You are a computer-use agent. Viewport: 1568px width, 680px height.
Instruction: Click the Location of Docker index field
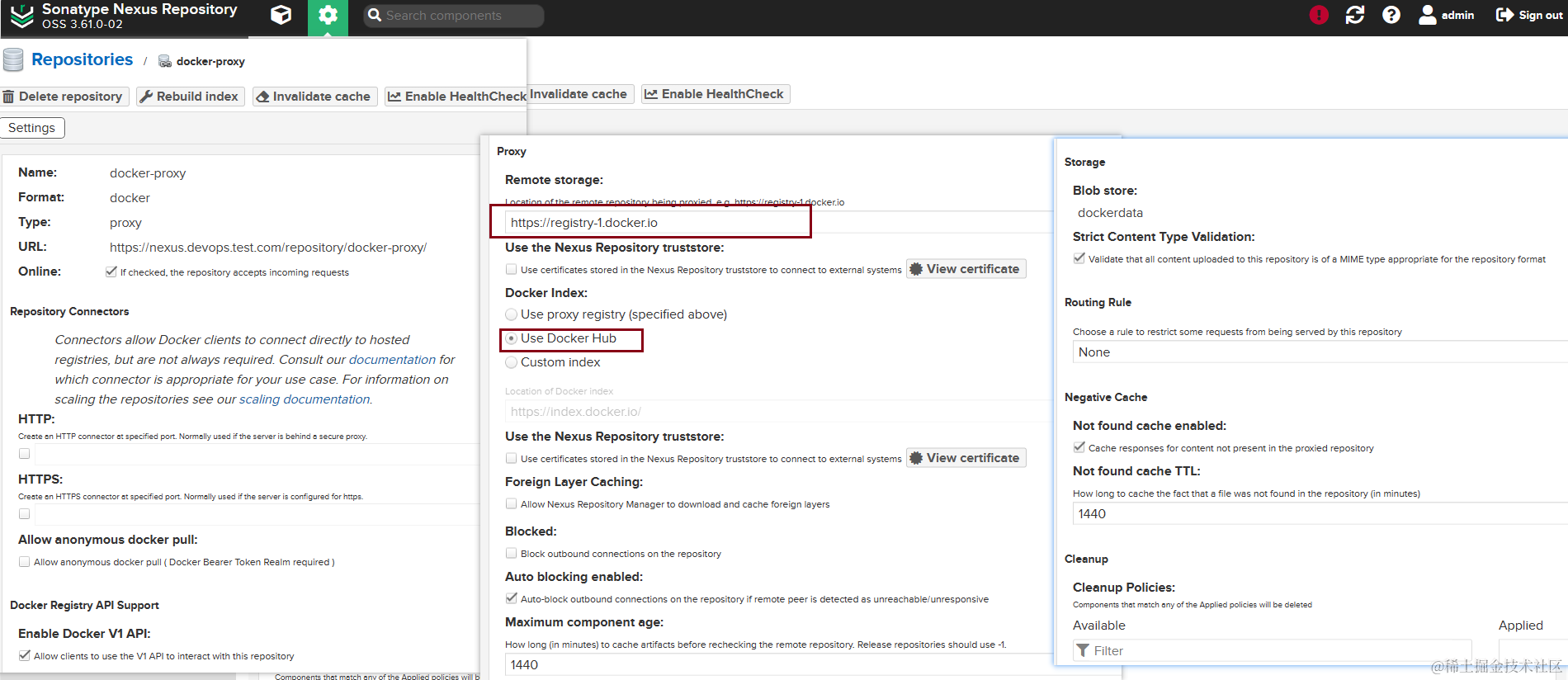[x=779, y=411]
